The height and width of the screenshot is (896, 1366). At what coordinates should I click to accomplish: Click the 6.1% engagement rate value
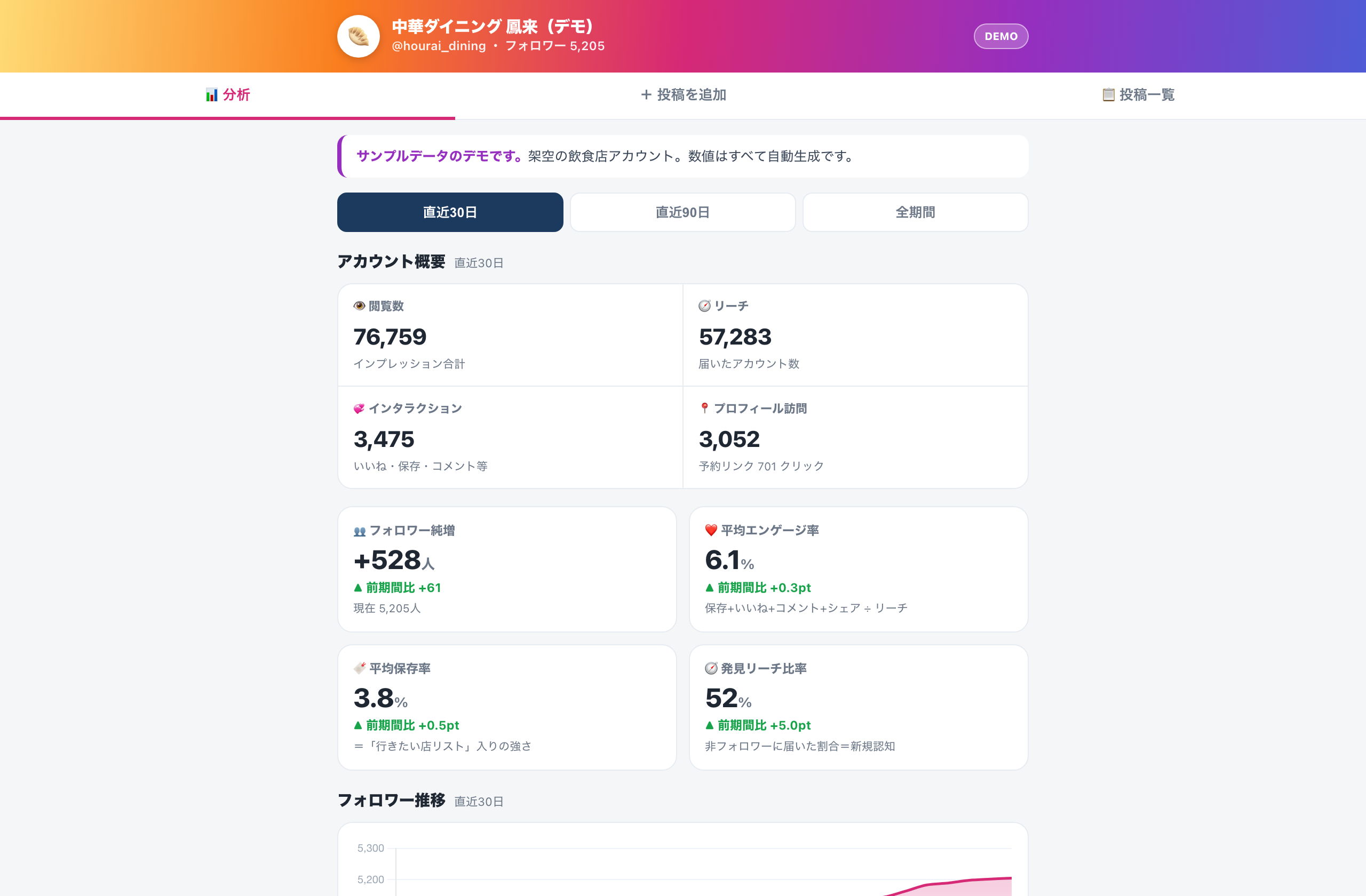[x=729, y=561]
